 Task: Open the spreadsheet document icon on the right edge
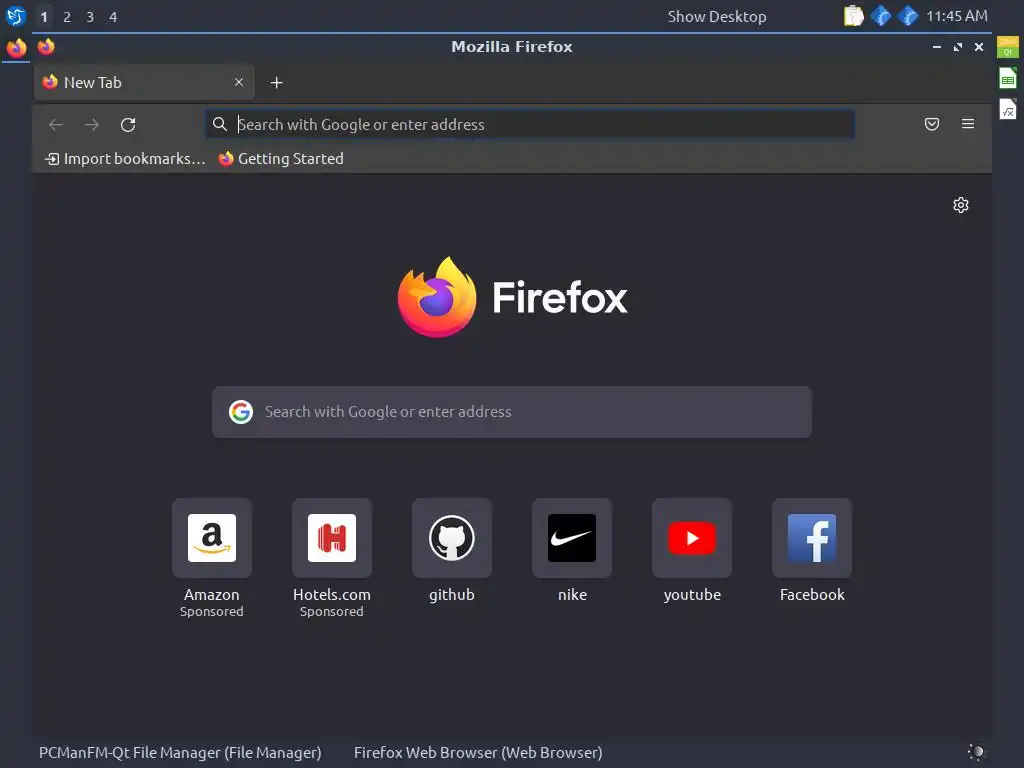click(1008, 78)
